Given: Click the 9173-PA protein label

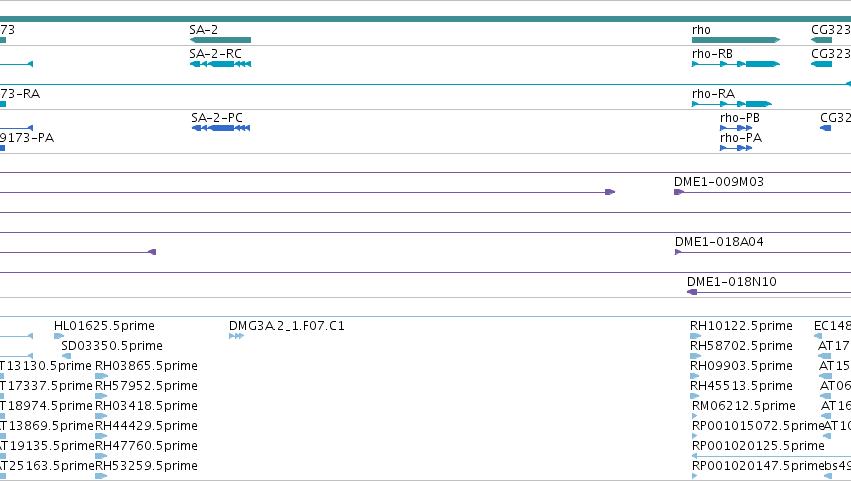Looking at the screenshot, I should [27, 138].
